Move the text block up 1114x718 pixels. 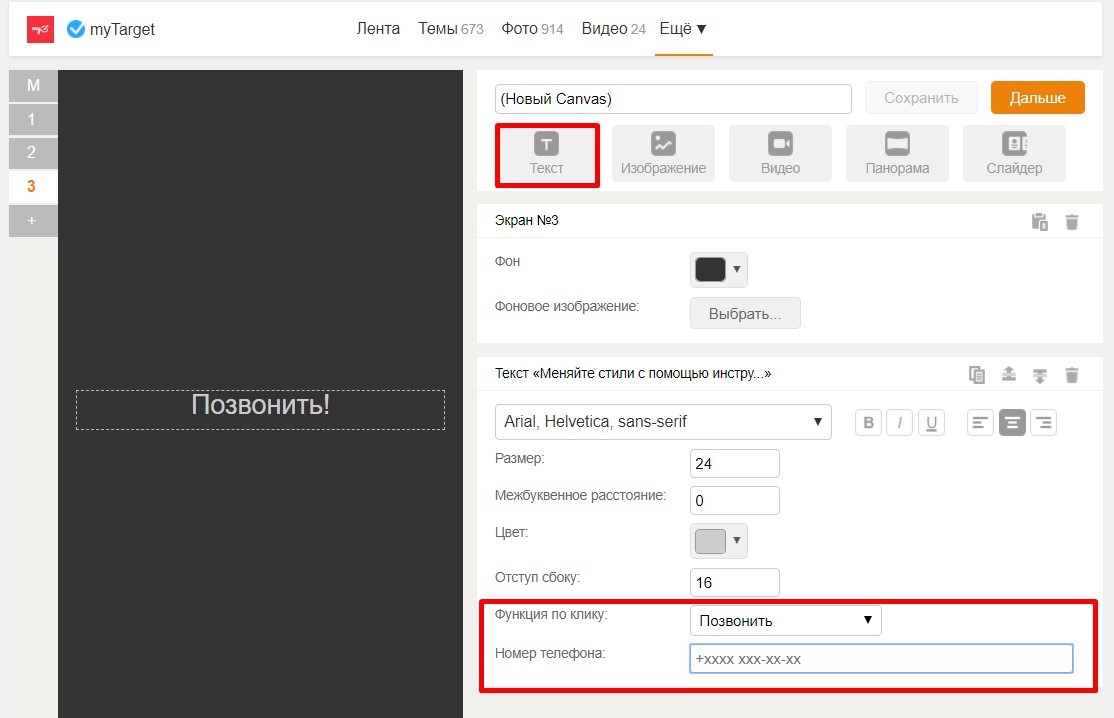1009,375
